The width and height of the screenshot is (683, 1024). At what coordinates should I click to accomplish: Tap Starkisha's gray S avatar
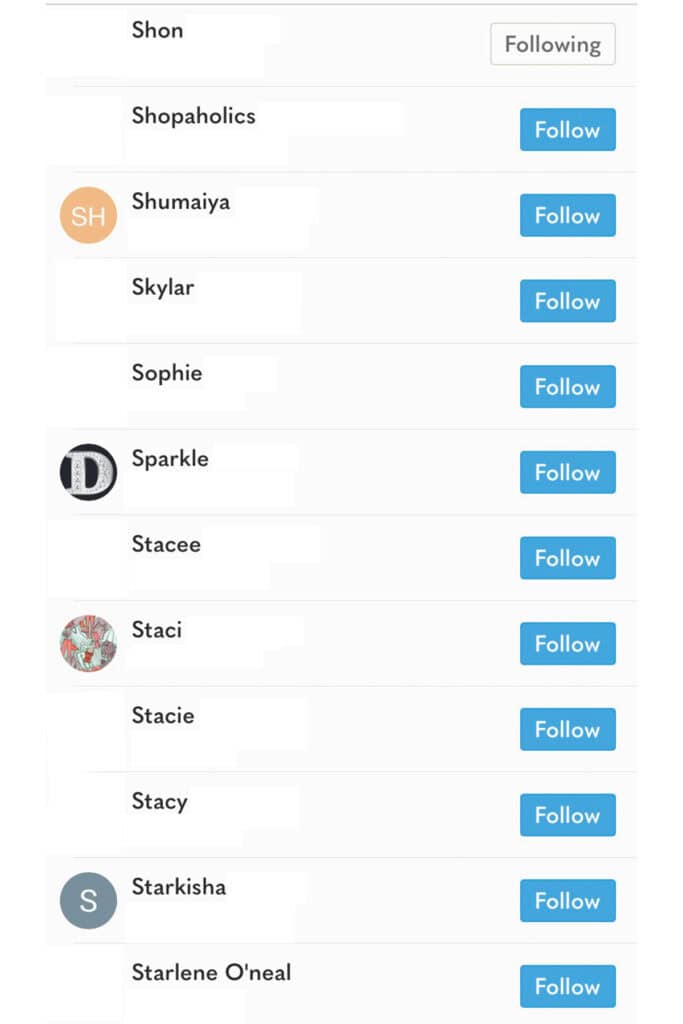tap(88, 901)
